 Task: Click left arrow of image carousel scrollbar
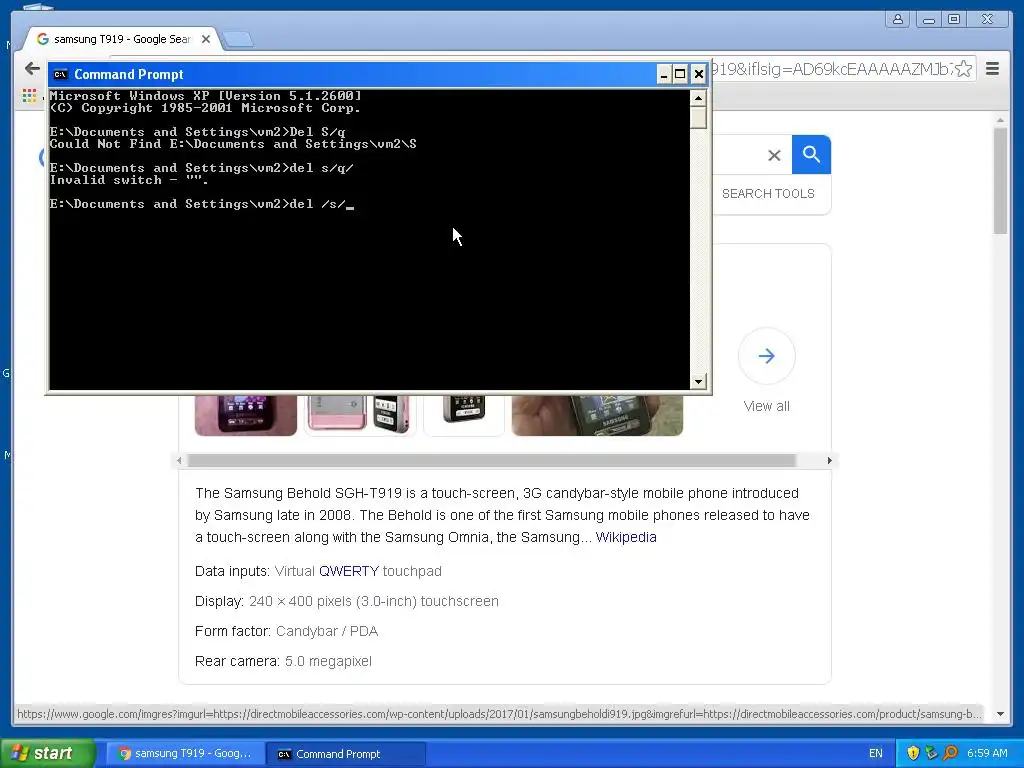(x=179, y=460)
